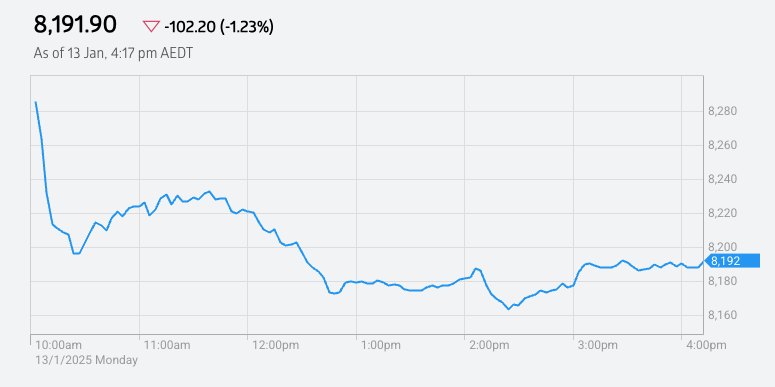The width and height of the screenshot is (775, 387).
Task: Click the 8,280 price axis label
Action: [723, 111]
